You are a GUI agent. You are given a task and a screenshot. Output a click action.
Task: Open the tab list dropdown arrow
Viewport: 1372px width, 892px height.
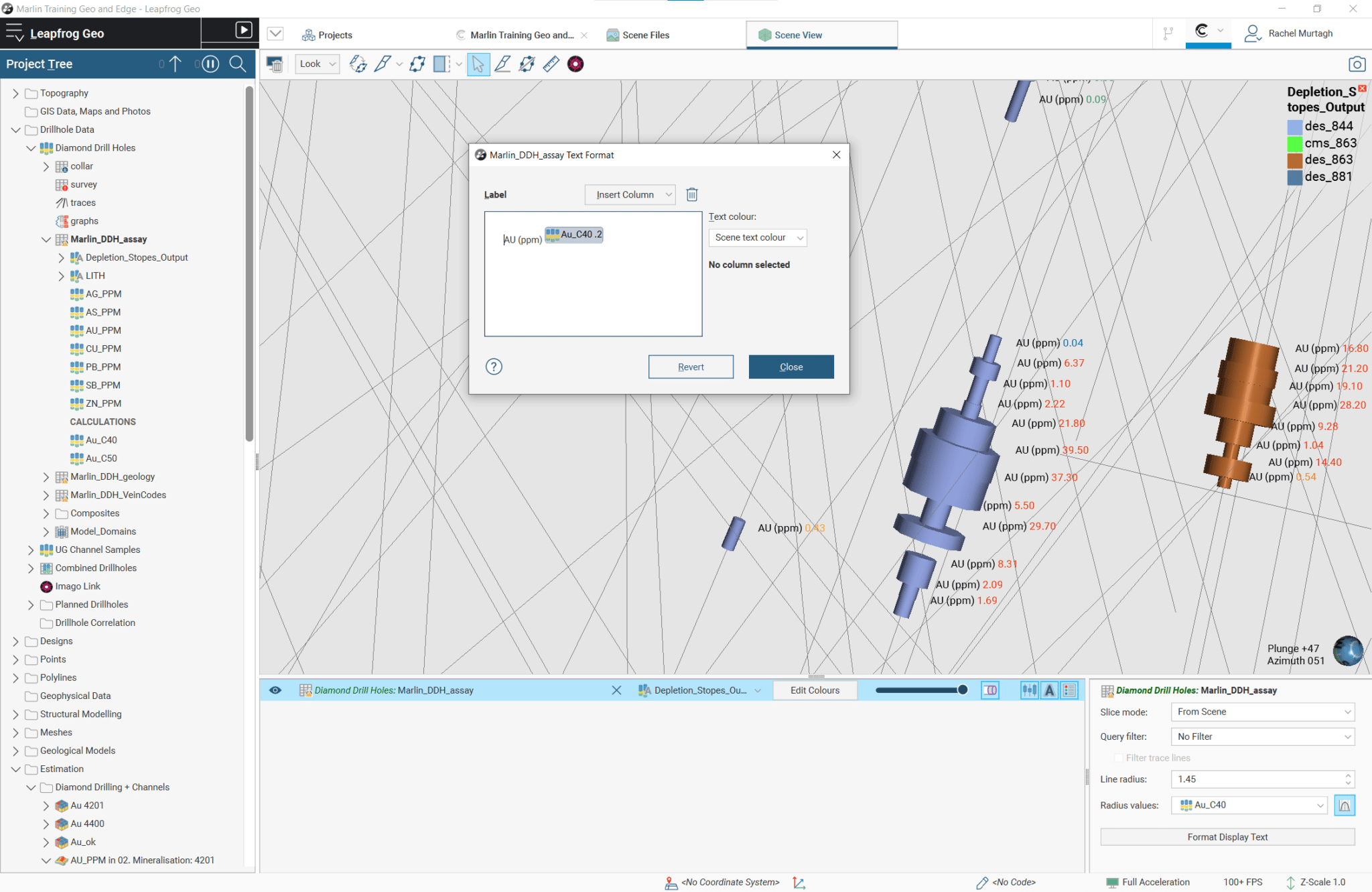pyautogui.click(x=275, y=34)
